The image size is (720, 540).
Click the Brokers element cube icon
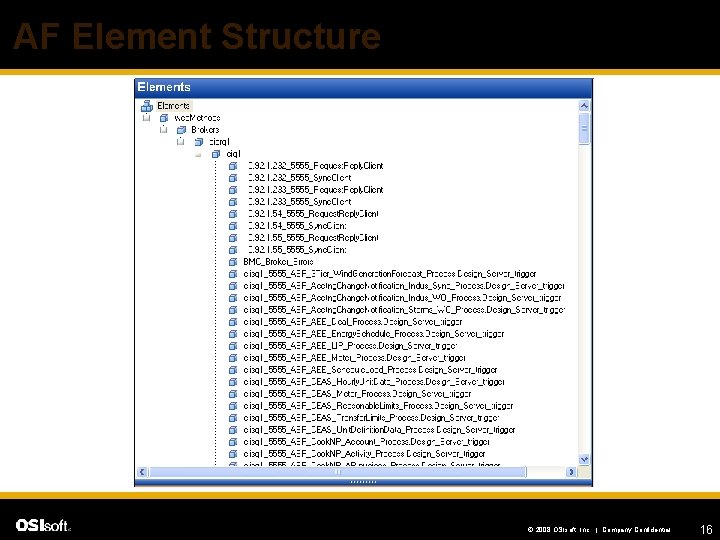coord(181,130)
